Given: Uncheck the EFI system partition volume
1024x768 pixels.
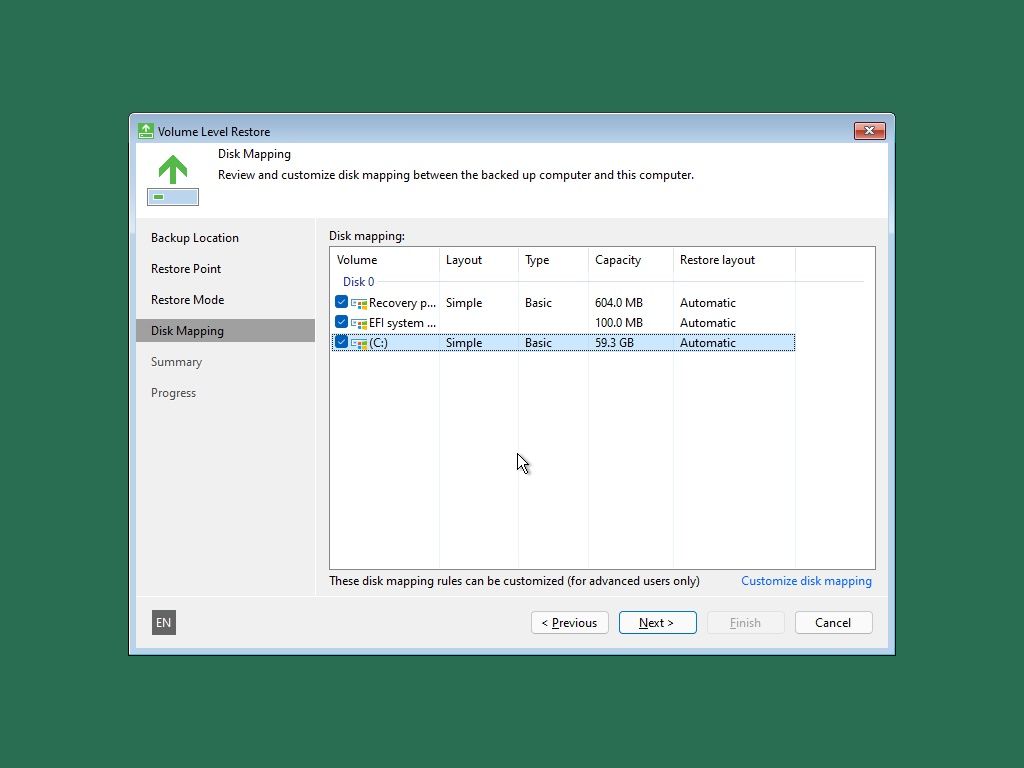Looking at the screenshot, I should point(341,322).
